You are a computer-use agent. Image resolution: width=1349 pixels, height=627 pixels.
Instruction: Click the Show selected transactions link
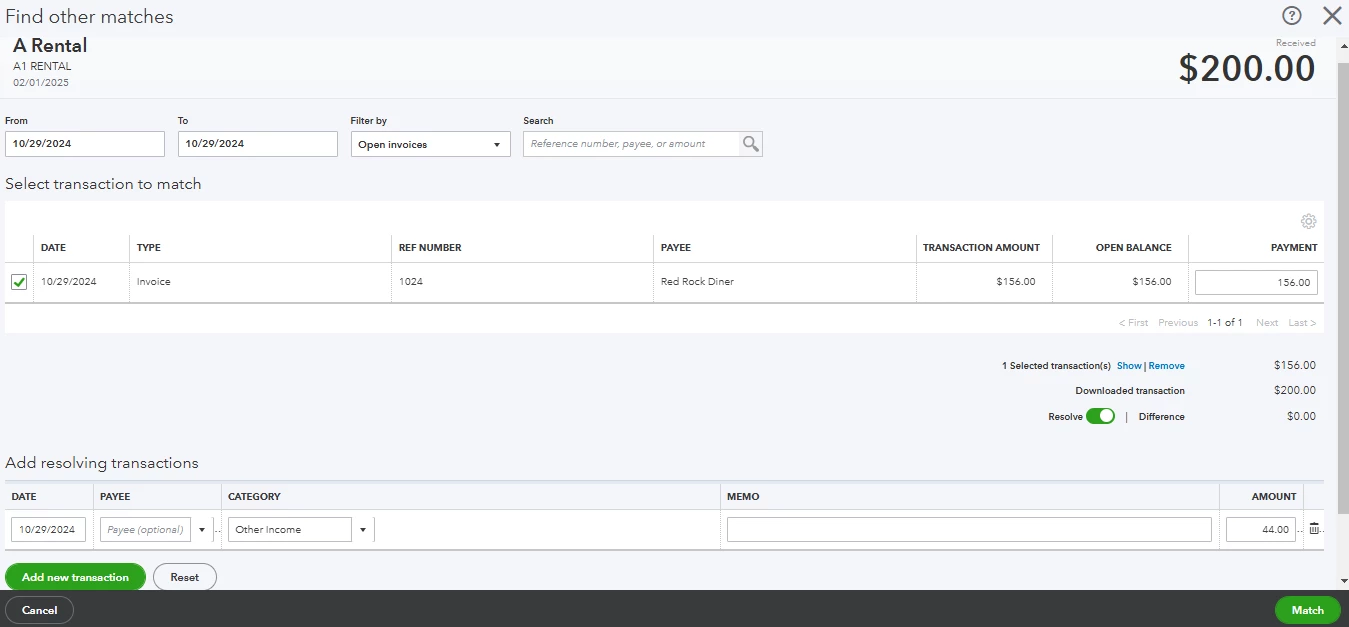[x=1129, y=366]
